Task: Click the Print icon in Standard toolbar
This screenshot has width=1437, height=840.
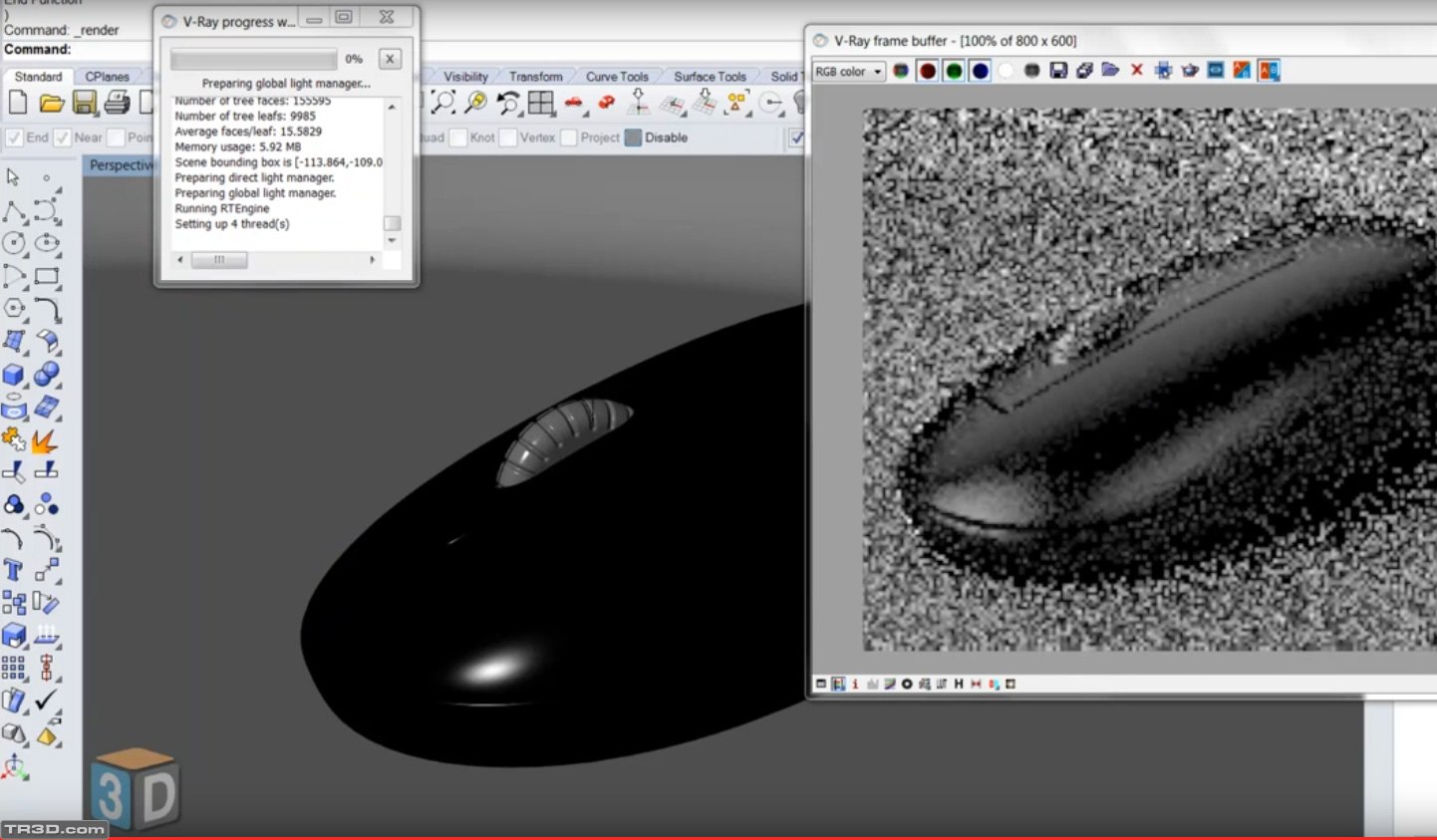Action: click(117, 103)
